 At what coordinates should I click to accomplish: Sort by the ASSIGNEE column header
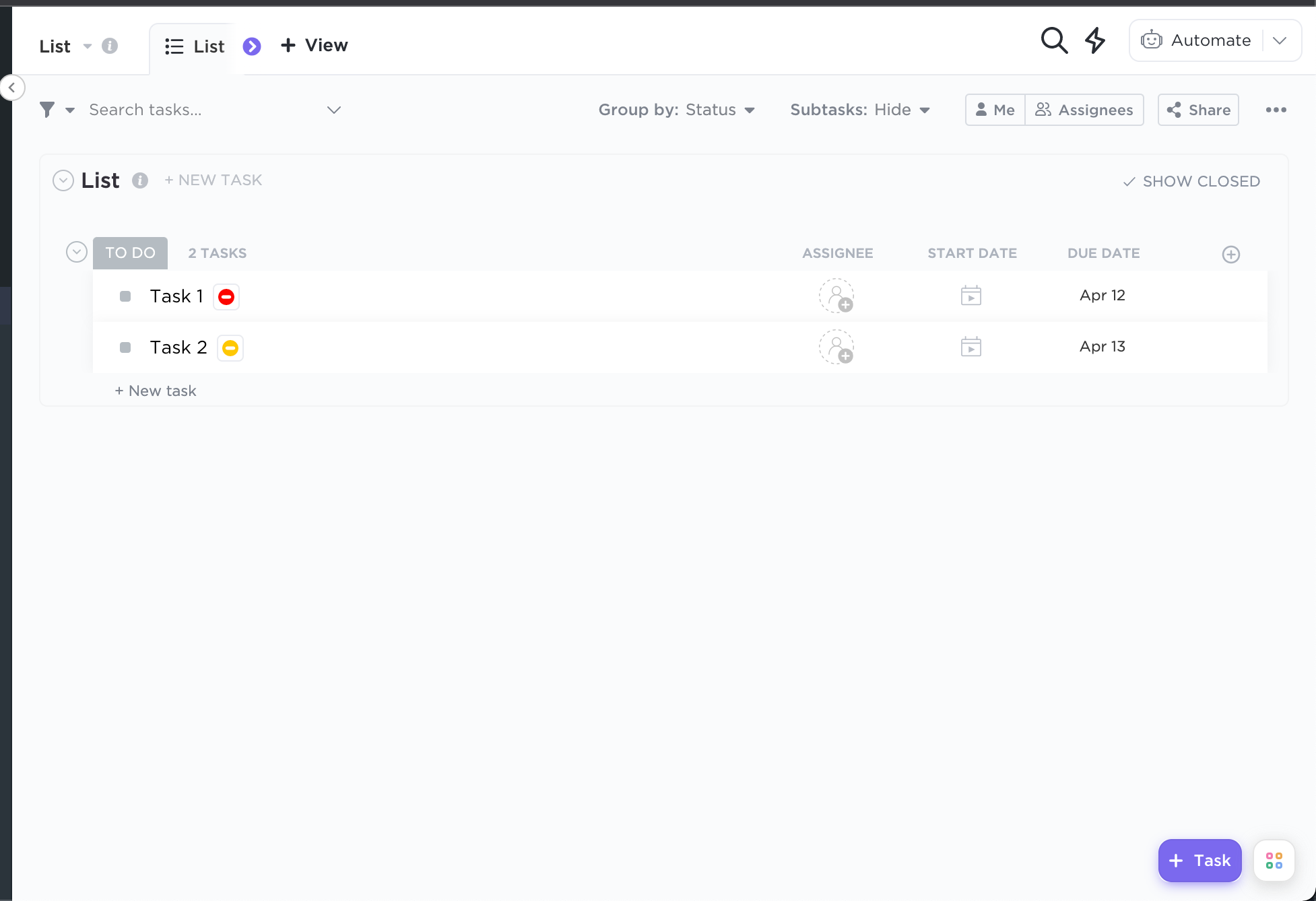coord(837,253)
